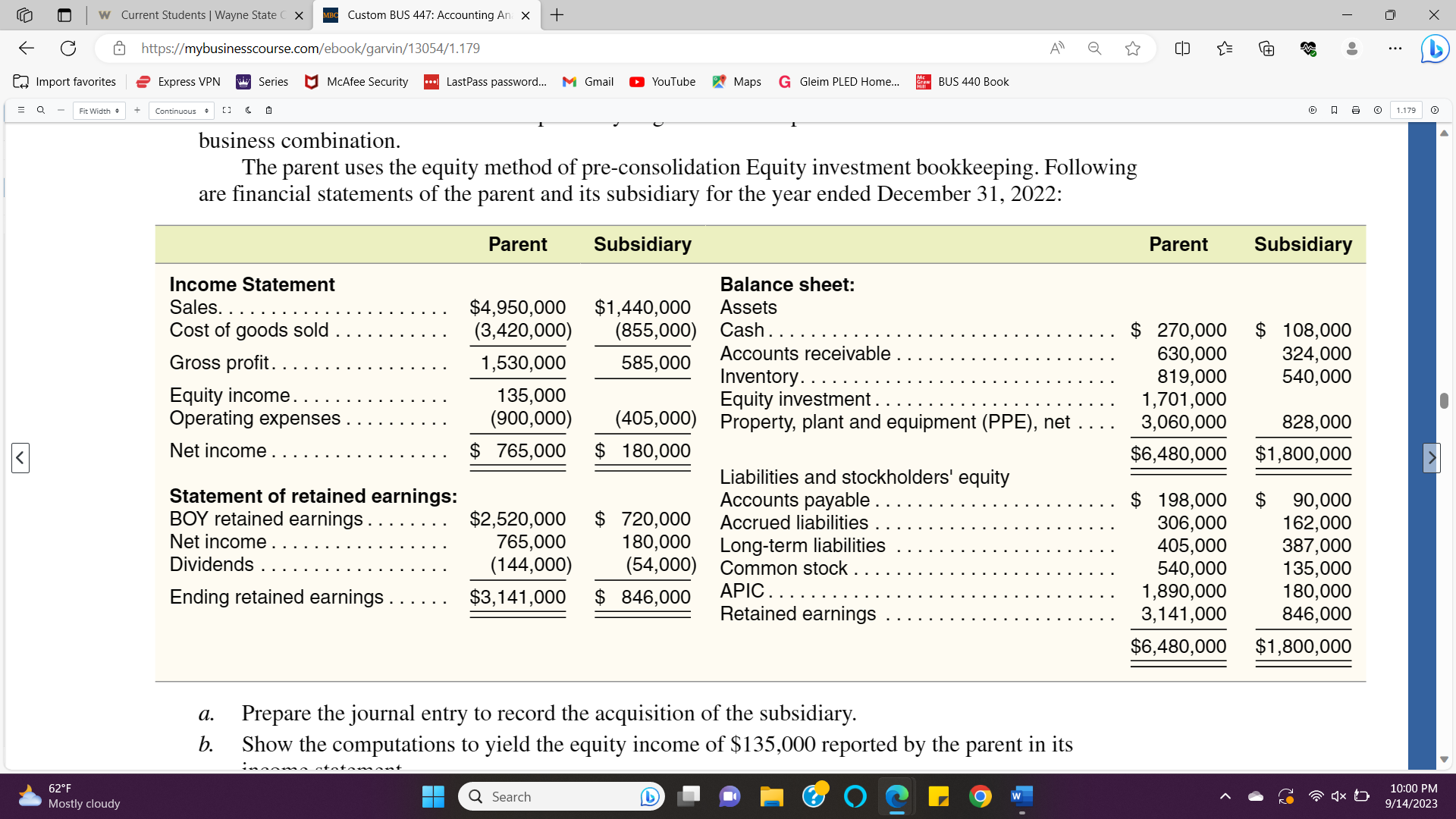This screenshot has width=1456, height=819.
Task: Toggle dark mode with the moon icon
Action: (x=248, y=110)
